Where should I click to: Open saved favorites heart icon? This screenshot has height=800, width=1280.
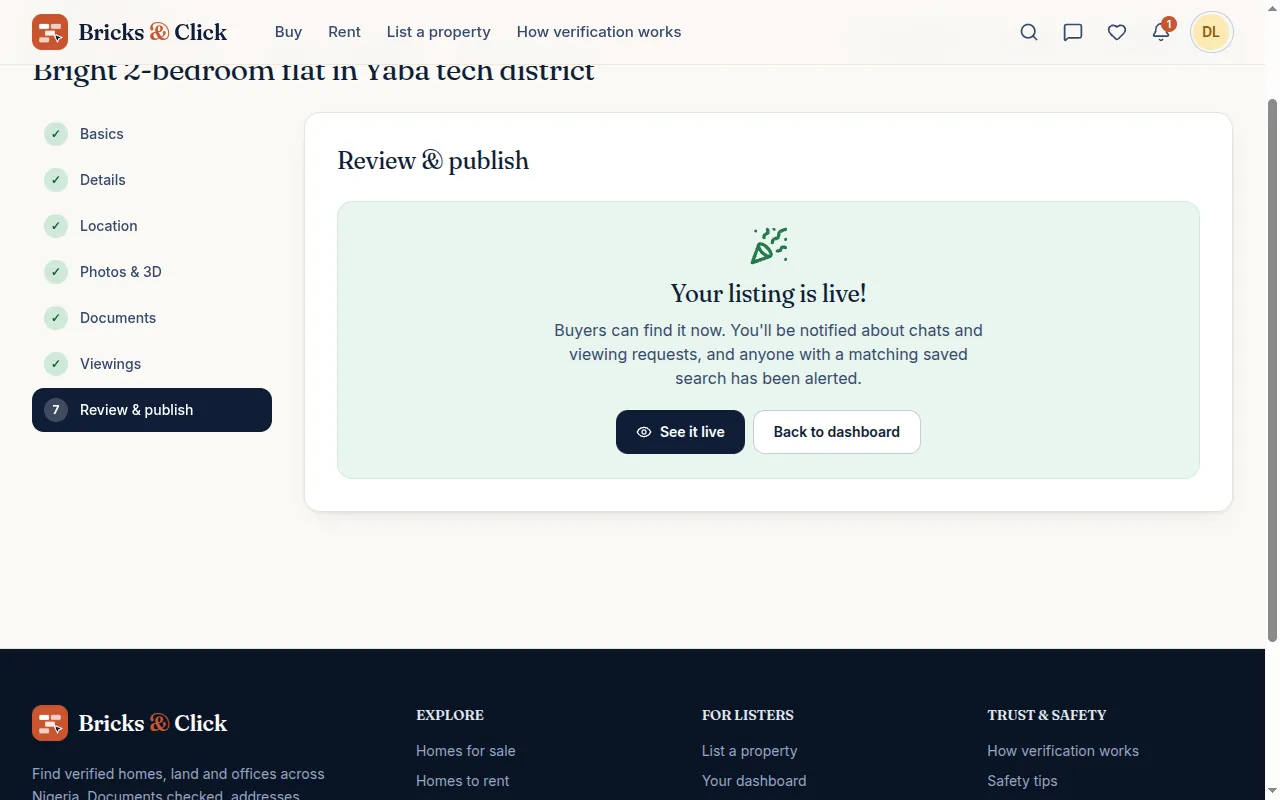(1117, 32)
